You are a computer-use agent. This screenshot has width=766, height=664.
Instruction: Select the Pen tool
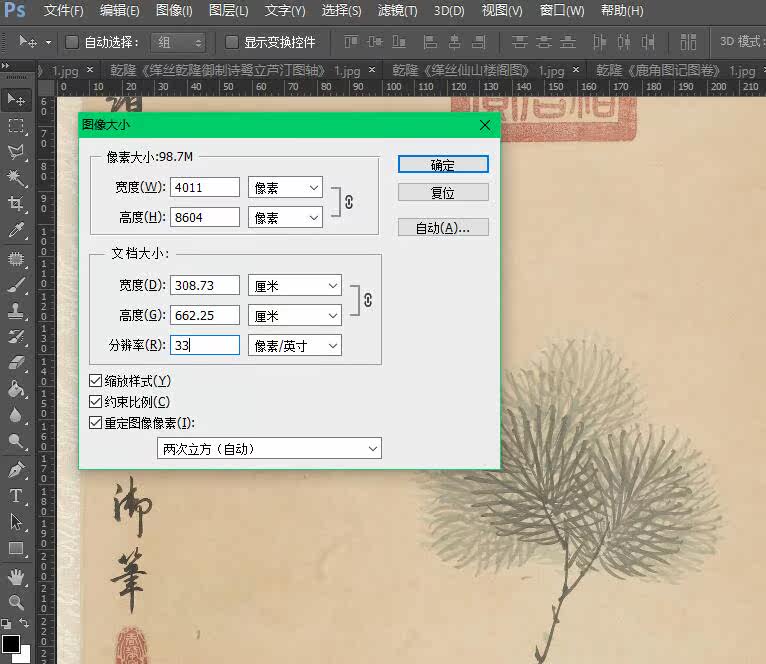[x=16, y=470]
